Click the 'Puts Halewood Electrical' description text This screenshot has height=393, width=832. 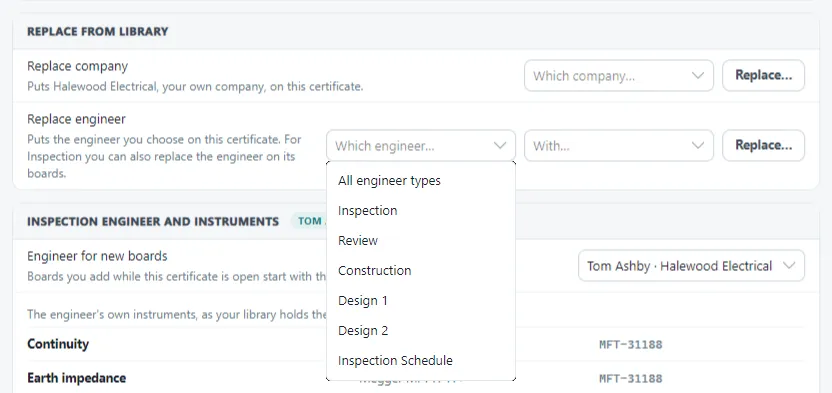pos(195,86)
